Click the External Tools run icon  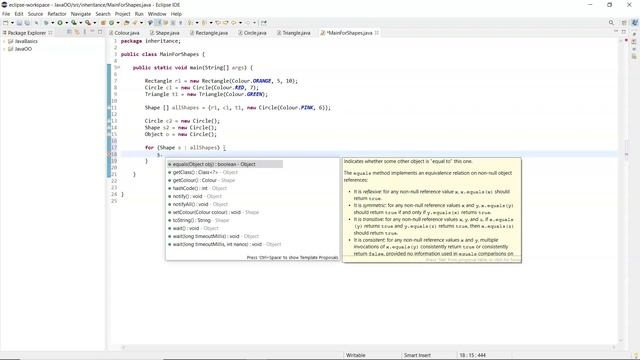tap(88, 23)
